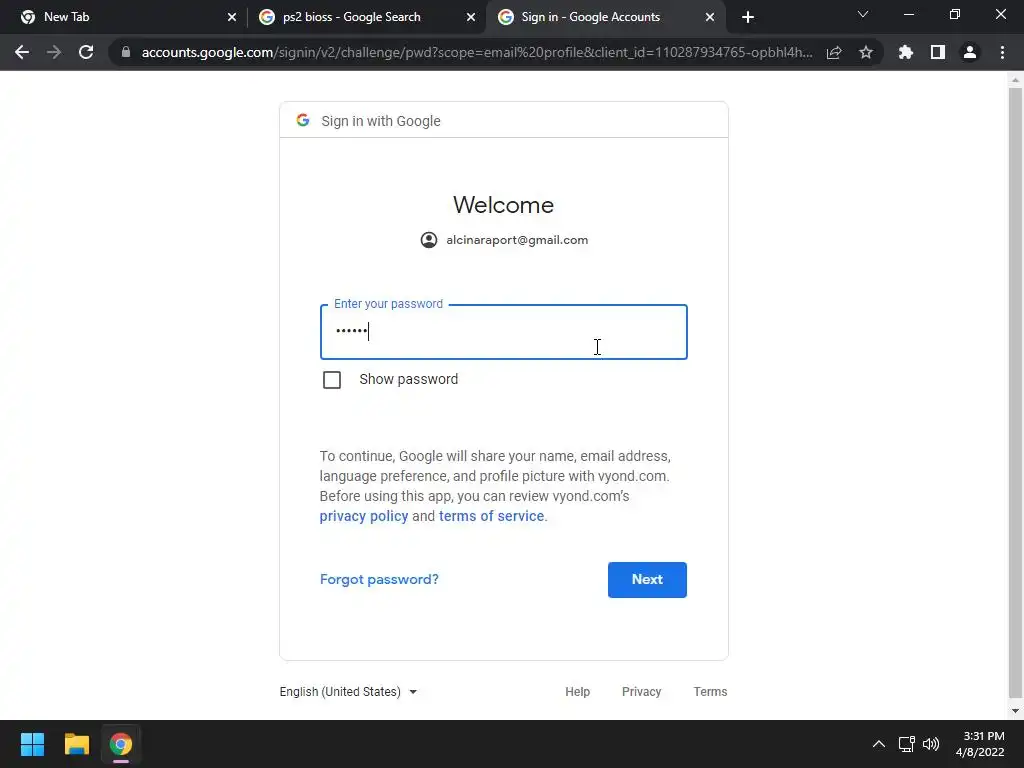Click the address bar URL

tap(477, 52)
